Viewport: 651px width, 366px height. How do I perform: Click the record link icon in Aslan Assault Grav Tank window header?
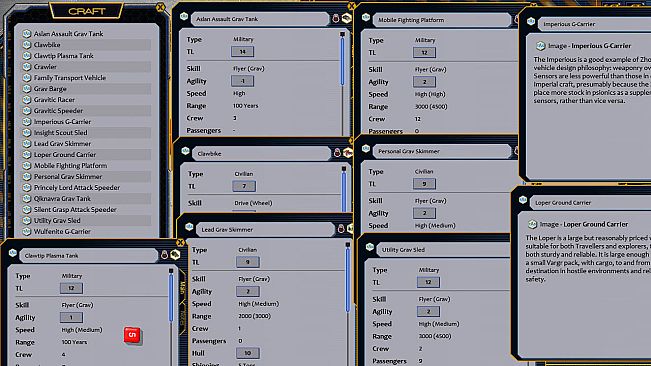click(x=184, y=16)
